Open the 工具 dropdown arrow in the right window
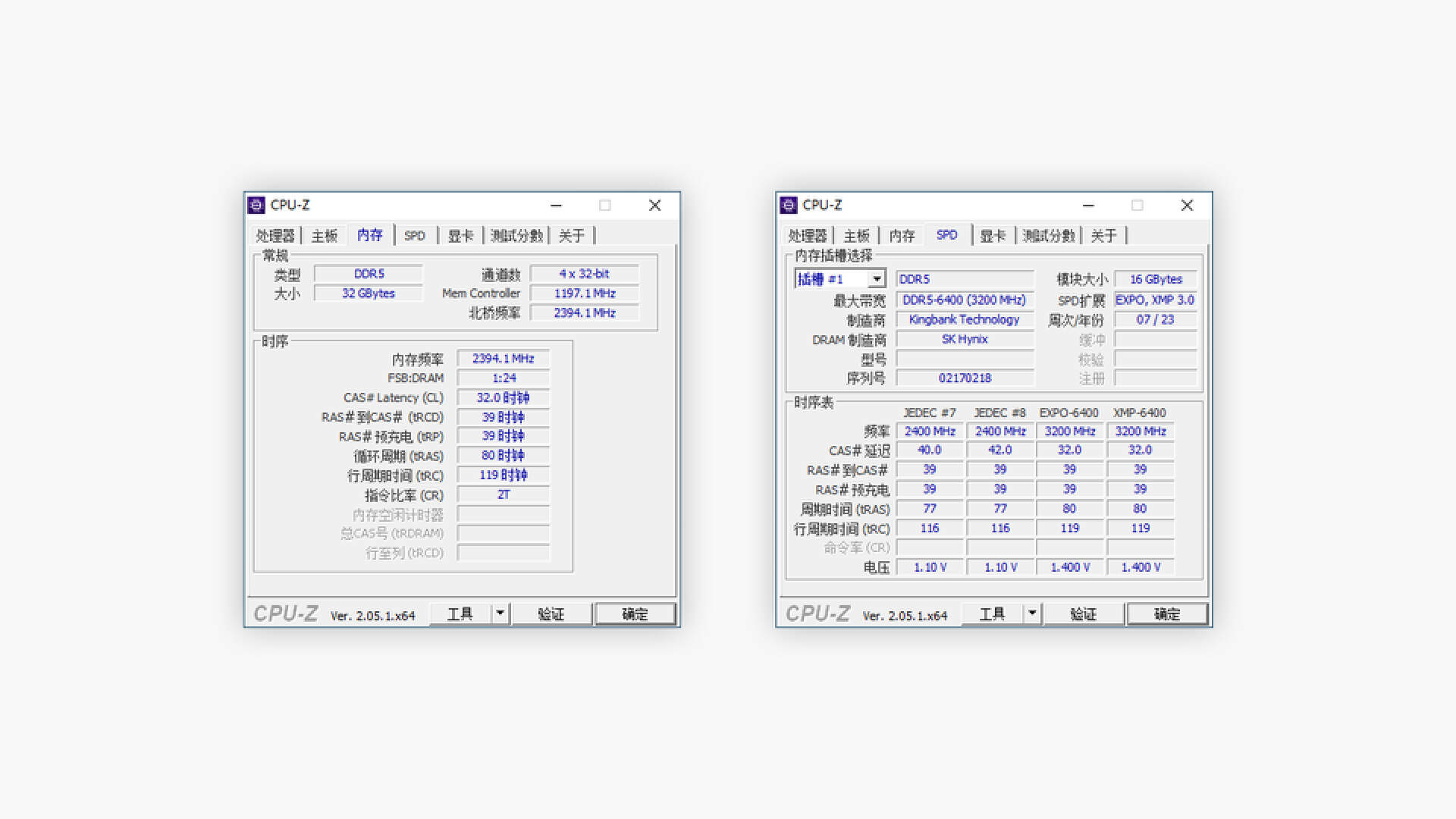 1032,613
